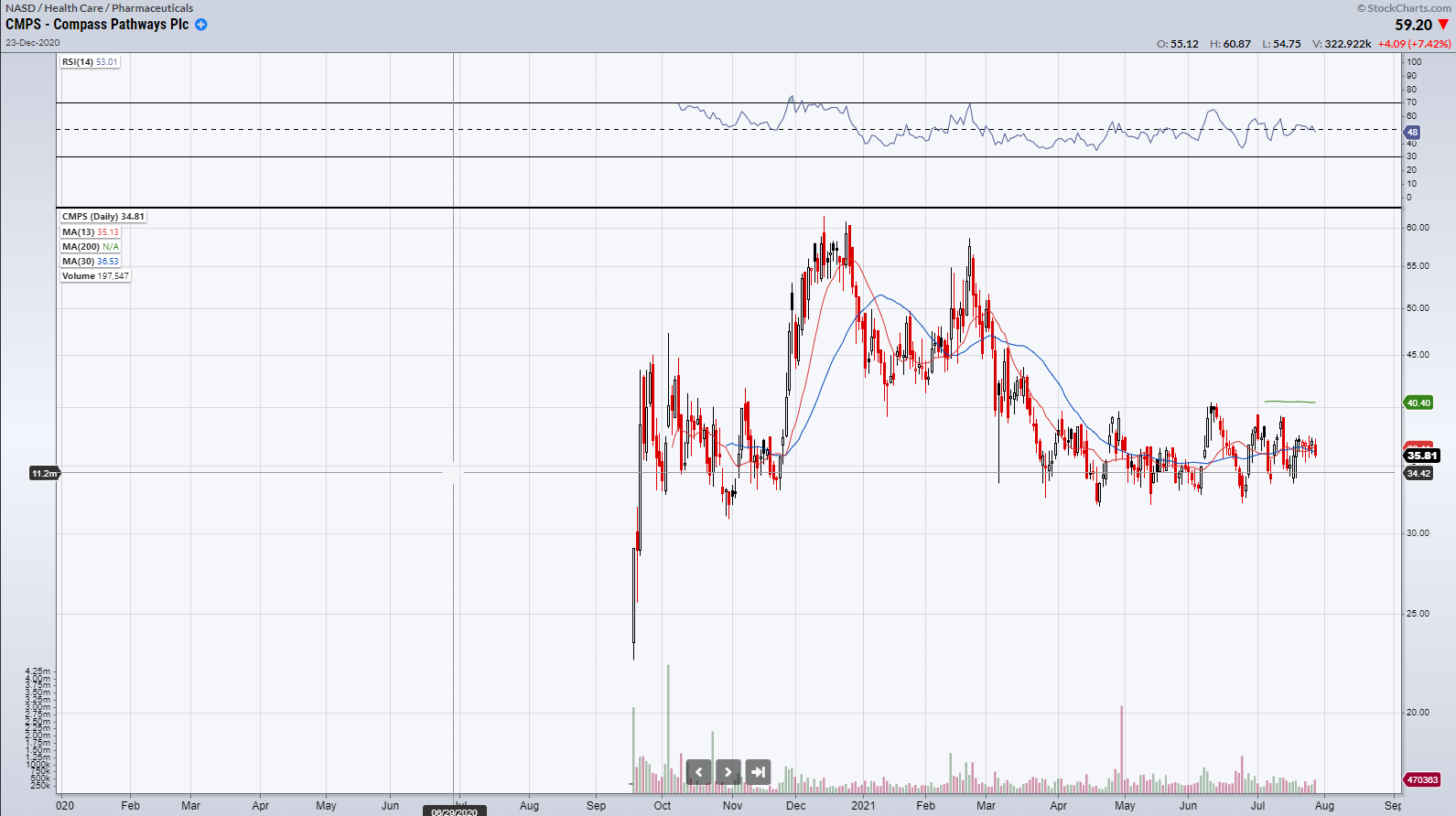
Task: Click the V: 322.922k volume value
Action: [x=1342, y=44]
